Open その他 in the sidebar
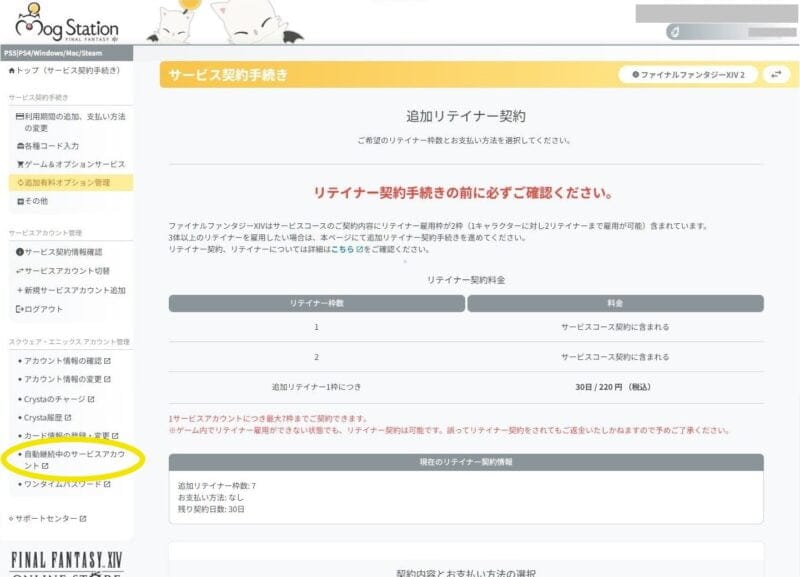Viewport: 800px width, 577px height. (x=35, y=201)
